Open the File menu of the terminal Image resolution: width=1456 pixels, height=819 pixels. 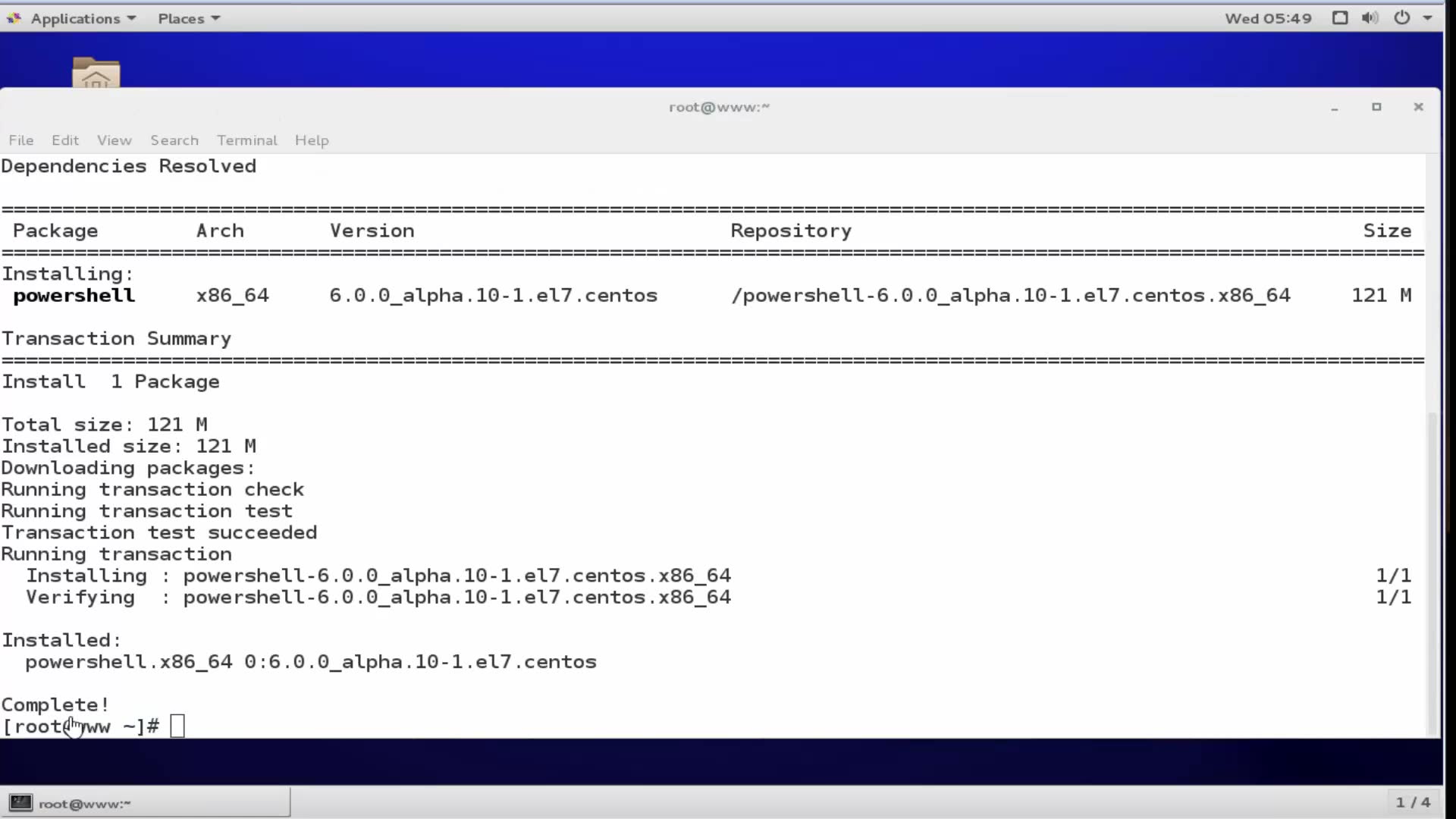pos(20,140)
